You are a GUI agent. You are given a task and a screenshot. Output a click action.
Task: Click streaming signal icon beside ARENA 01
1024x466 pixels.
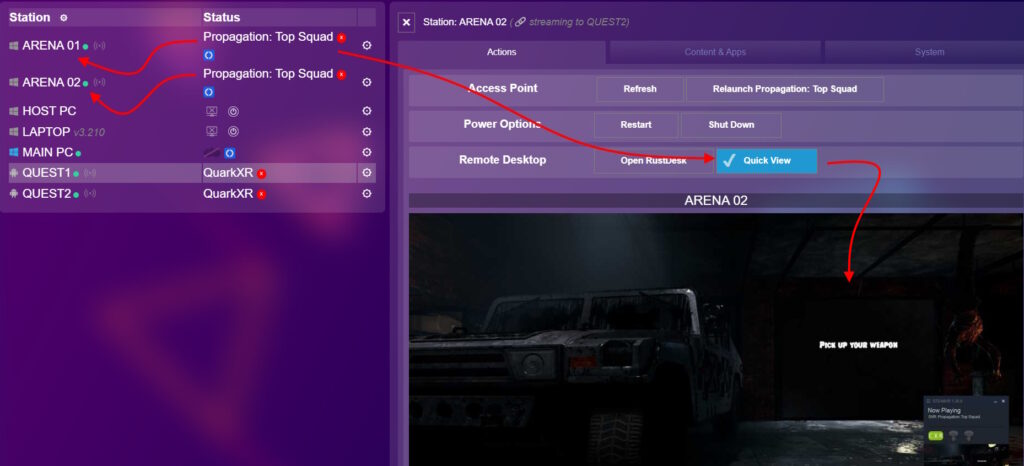(99, 46)
